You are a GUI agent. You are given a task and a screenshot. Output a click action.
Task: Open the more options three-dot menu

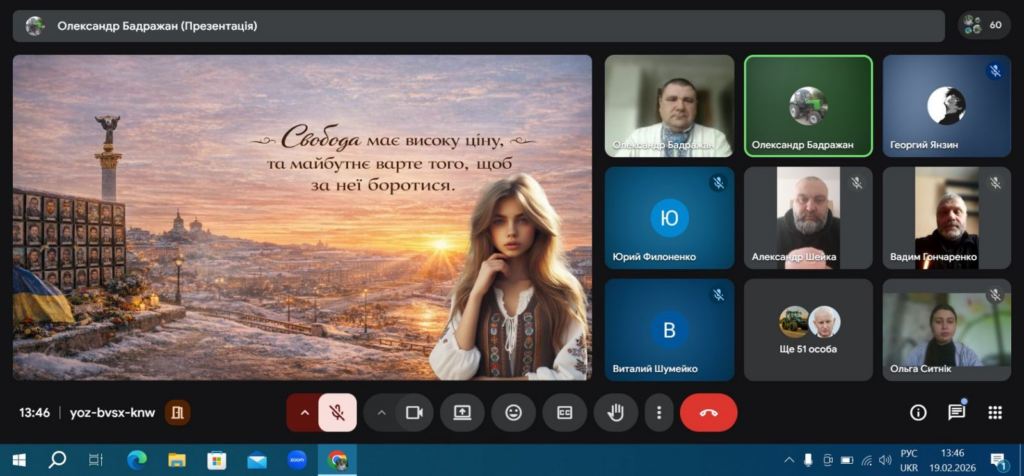pyautogui.click(x=658, y=412)
